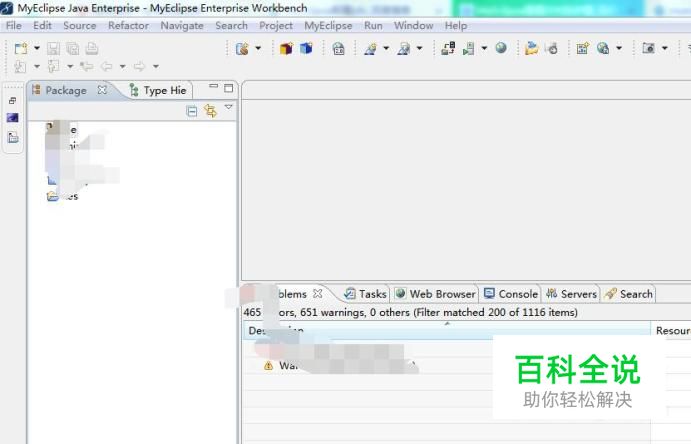Click the New file wizard icon
The width and height of the screenshot is (691, 444).
point(20,48)
